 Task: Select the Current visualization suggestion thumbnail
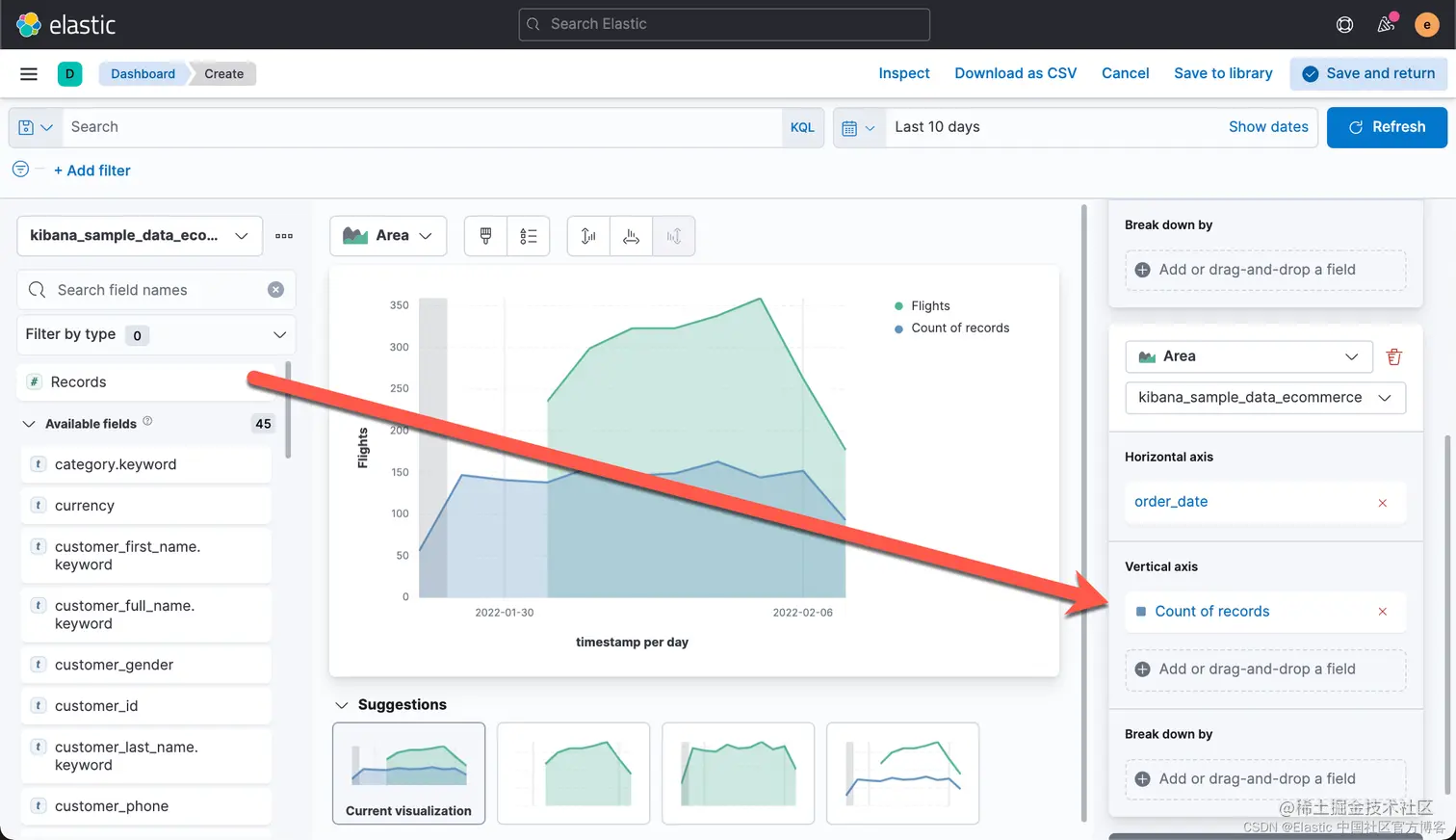pyautogui.click(x=409, y=774)
